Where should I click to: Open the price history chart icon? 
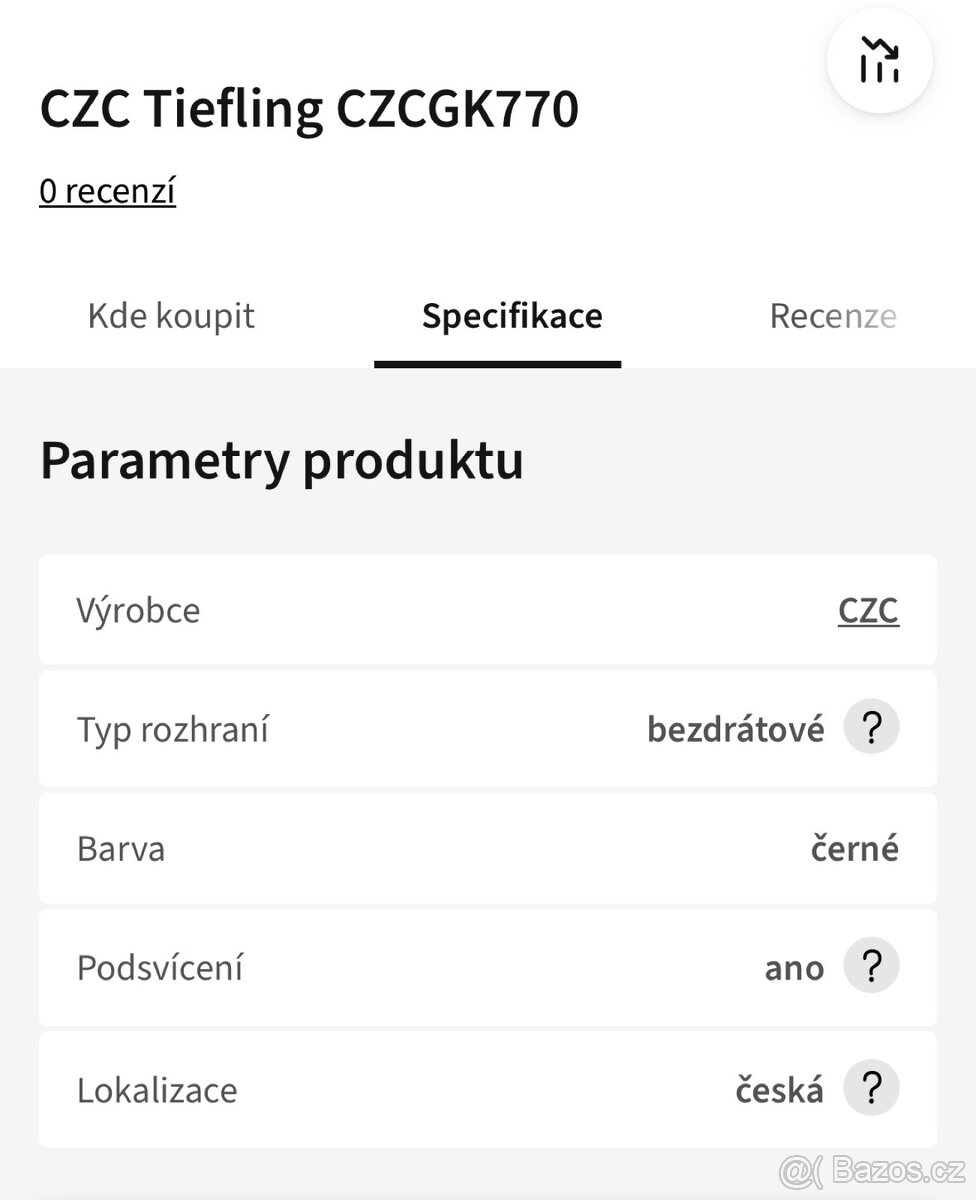[879, 61]
